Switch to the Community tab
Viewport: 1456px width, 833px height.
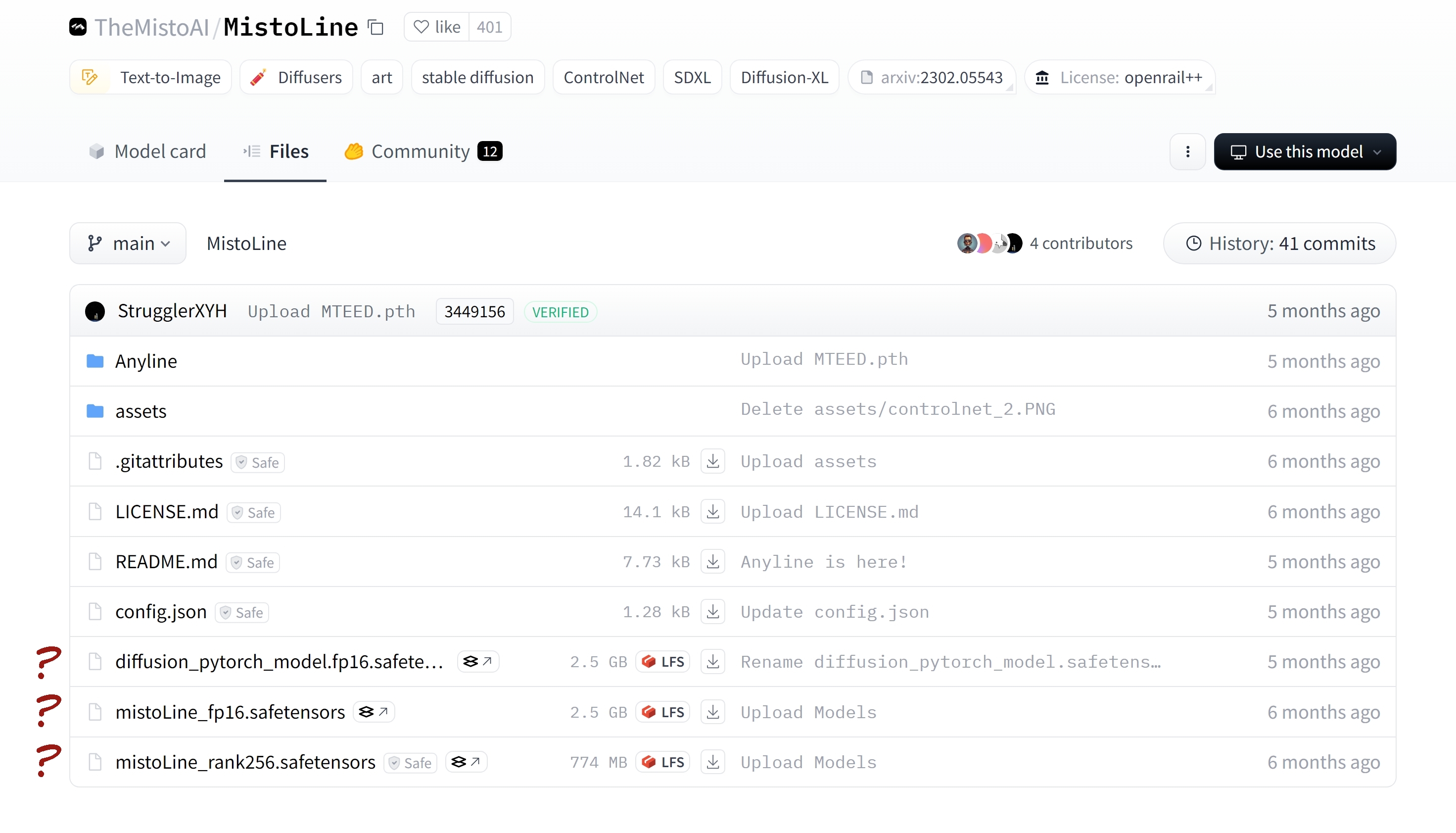coord(423,151)
